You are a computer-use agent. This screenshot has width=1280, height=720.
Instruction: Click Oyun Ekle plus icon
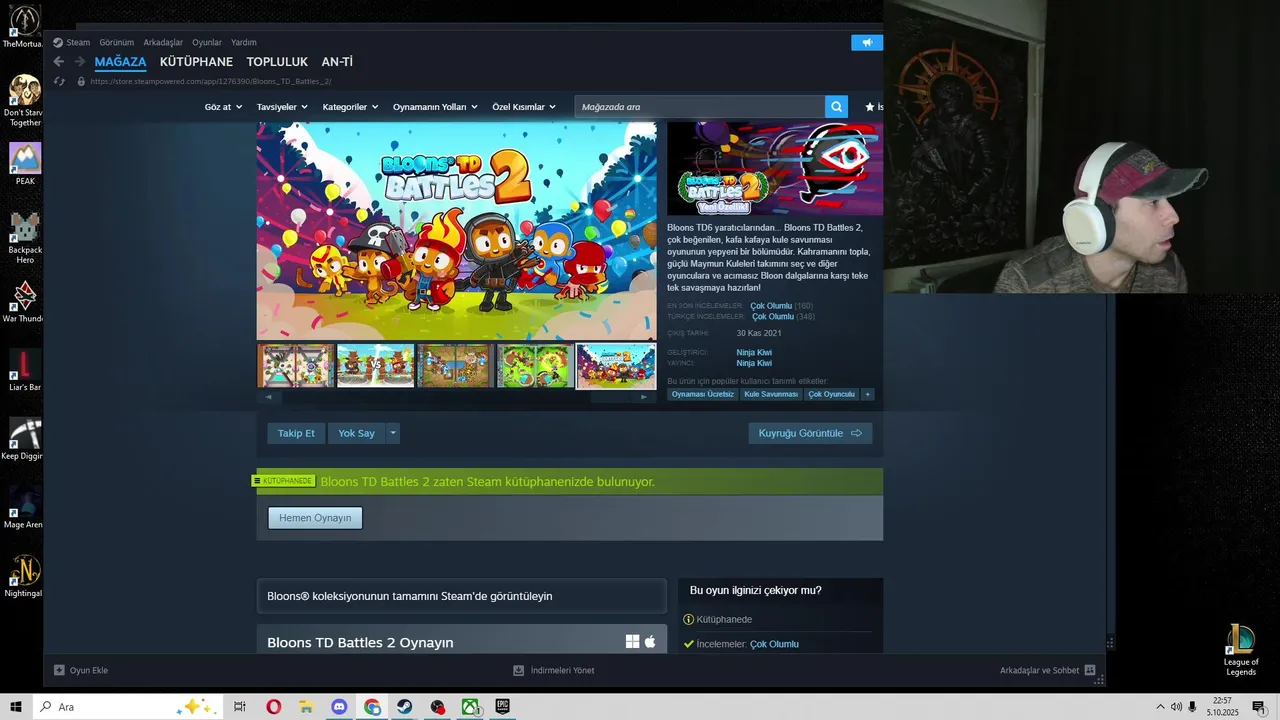click(x=59, y=670)
